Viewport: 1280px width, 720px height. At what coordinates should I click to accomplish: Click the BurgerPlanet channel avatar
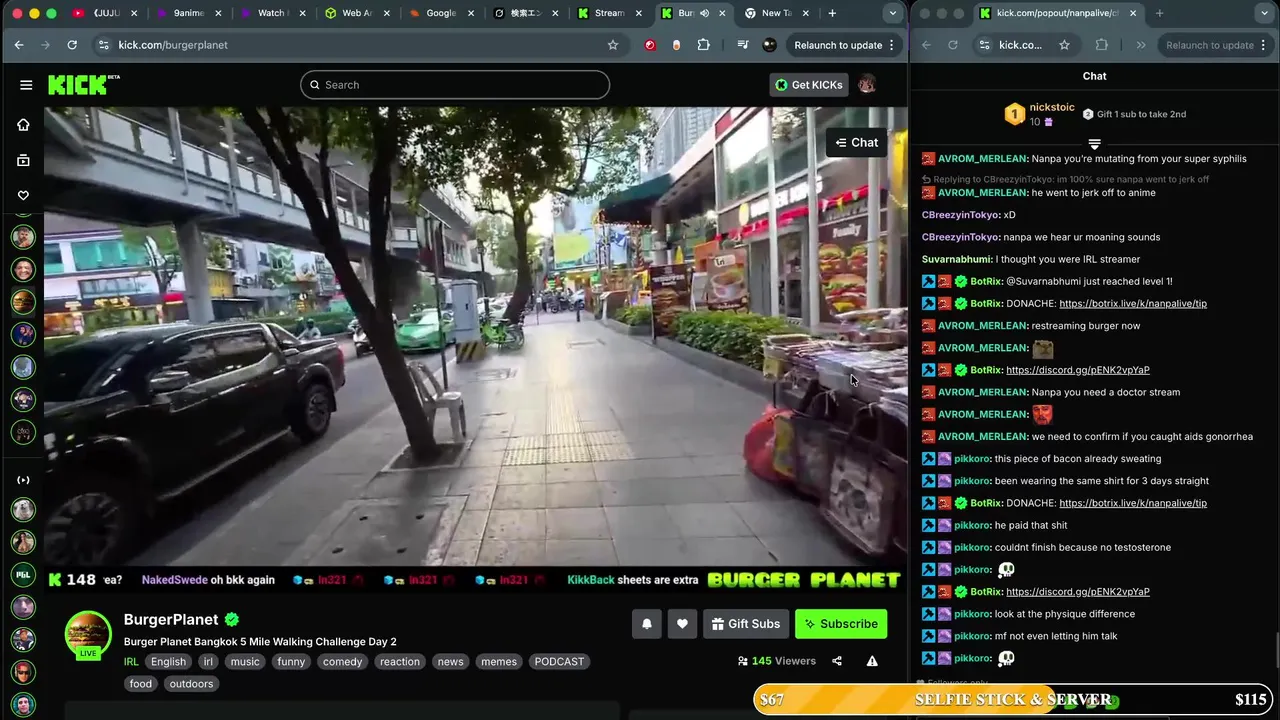(88, 634)
